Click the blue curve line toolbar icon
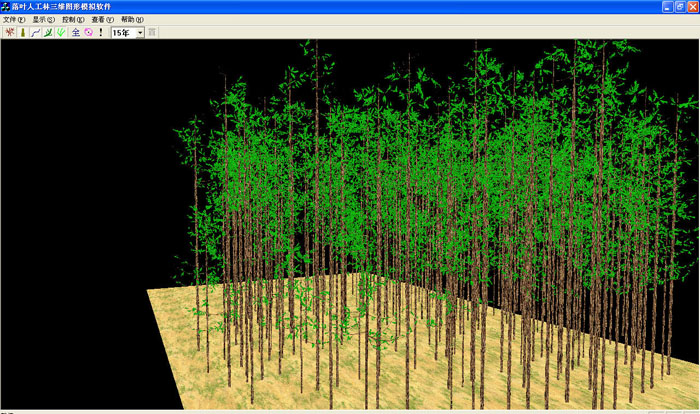The width and height of the screenshot is (700, 414). [35, 32]
